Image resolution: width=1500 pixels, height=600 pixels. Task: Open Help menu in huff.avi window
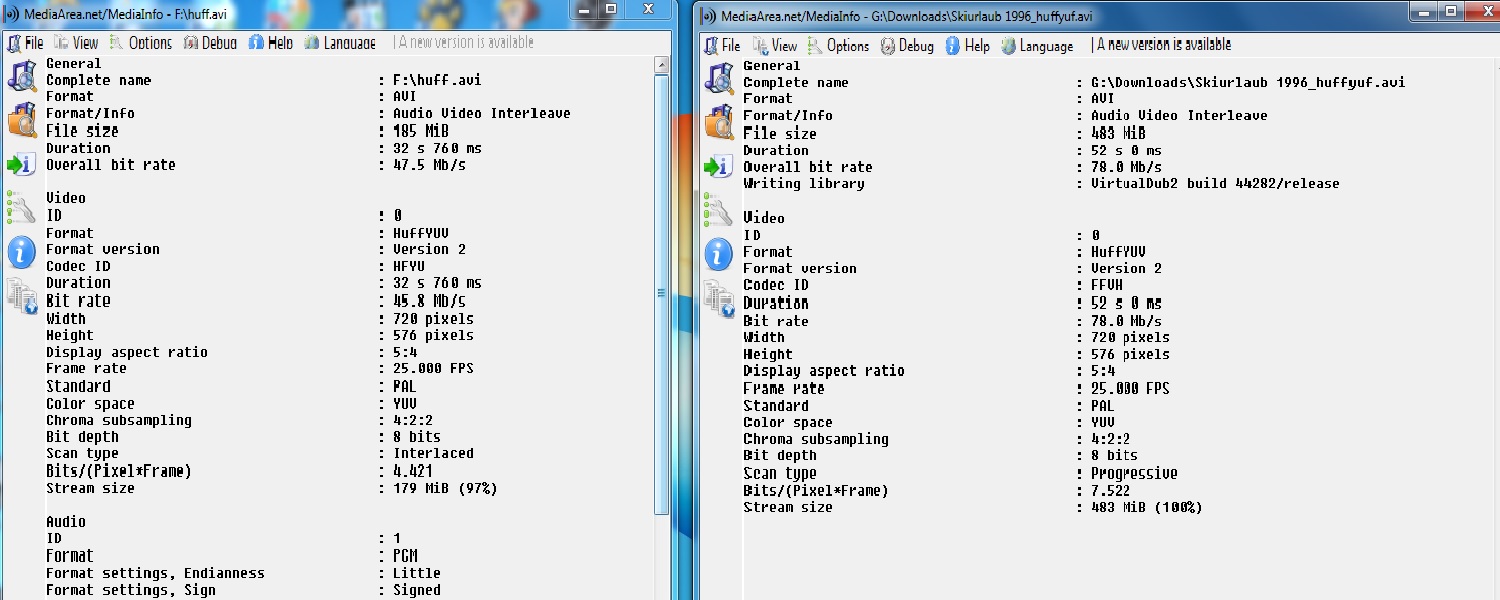(x=271, y=42)
